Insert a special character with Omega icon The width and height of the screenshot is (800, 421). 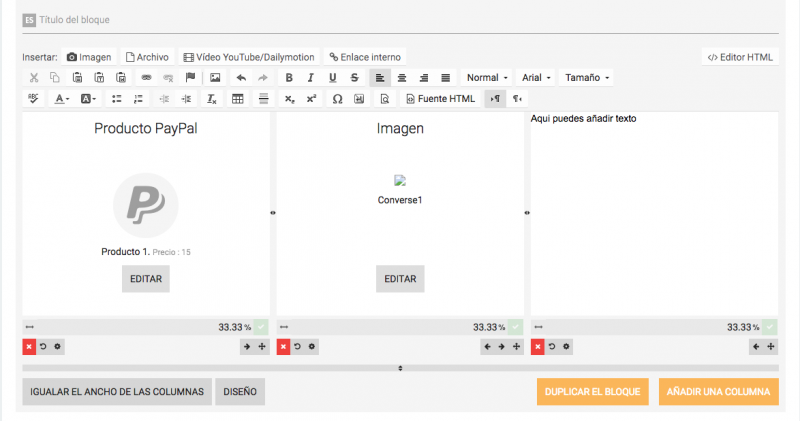coord(337,99)
